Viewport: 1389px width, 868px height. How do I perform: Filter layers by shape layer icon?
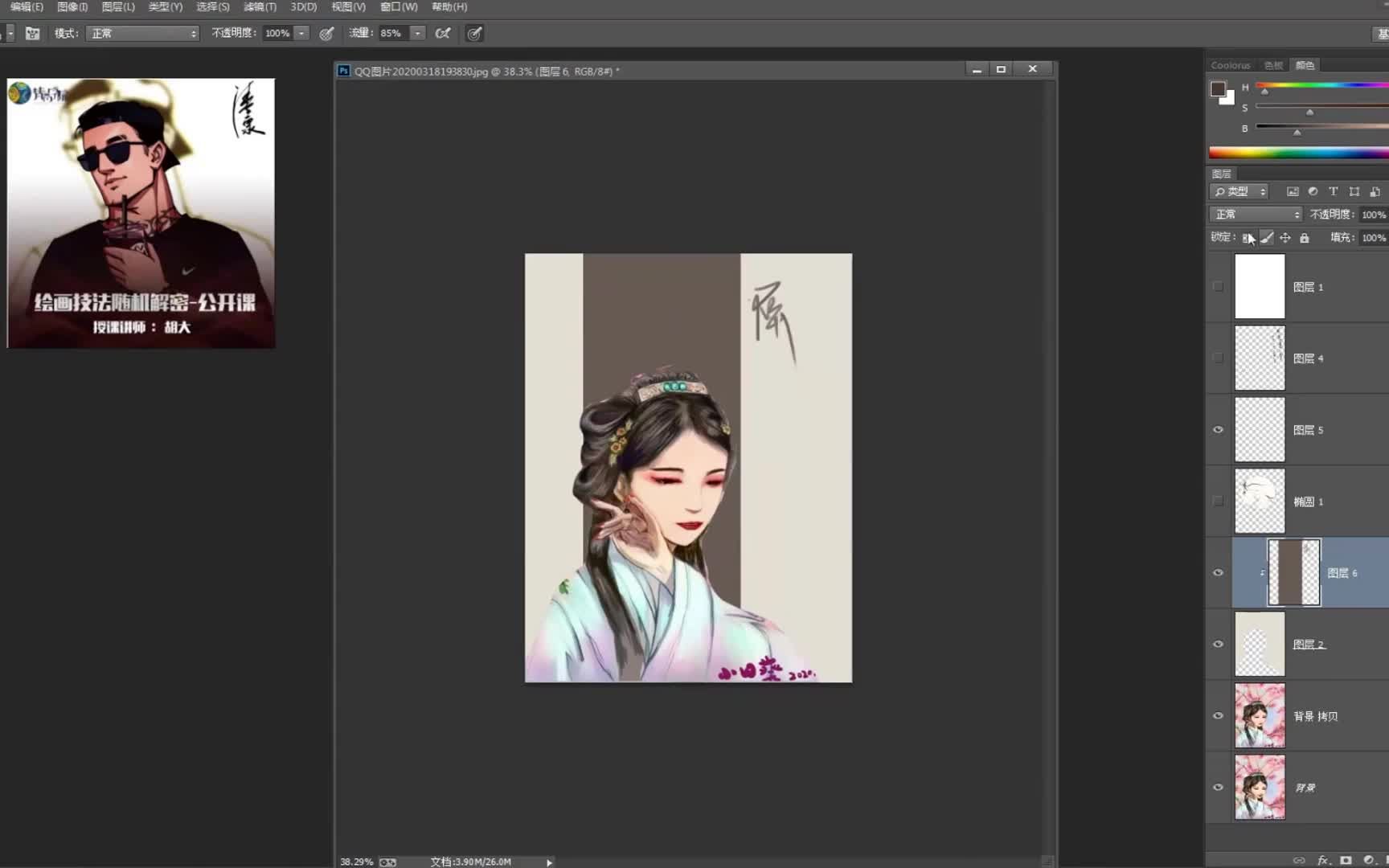pos(1354,191)
